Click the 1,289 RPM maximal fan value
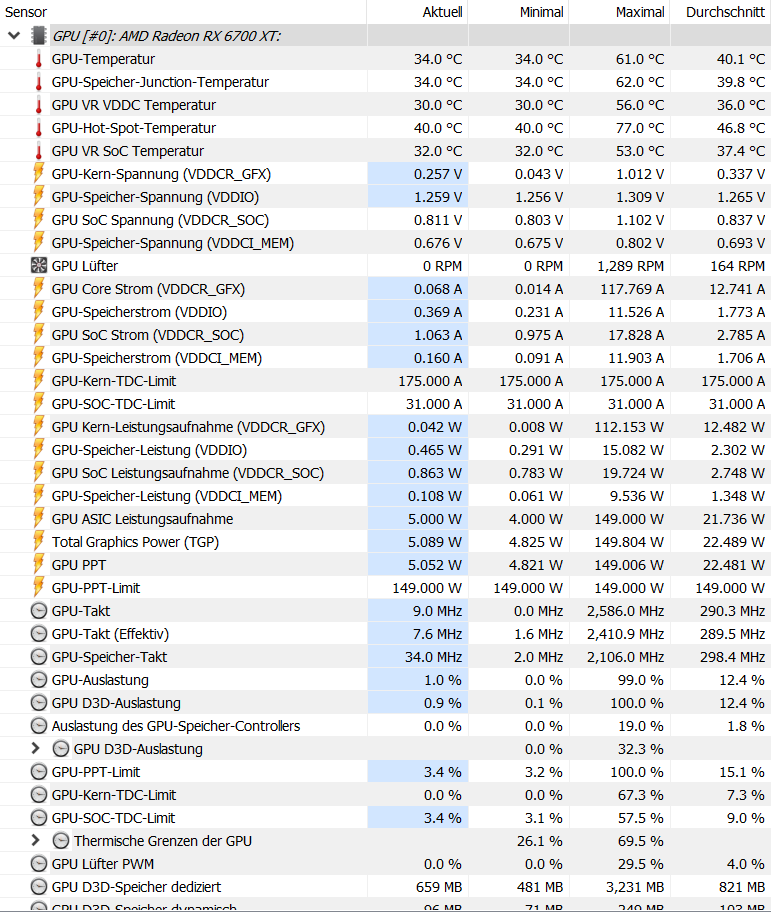This screenshot has height=912, width=771. click(630, 266)
